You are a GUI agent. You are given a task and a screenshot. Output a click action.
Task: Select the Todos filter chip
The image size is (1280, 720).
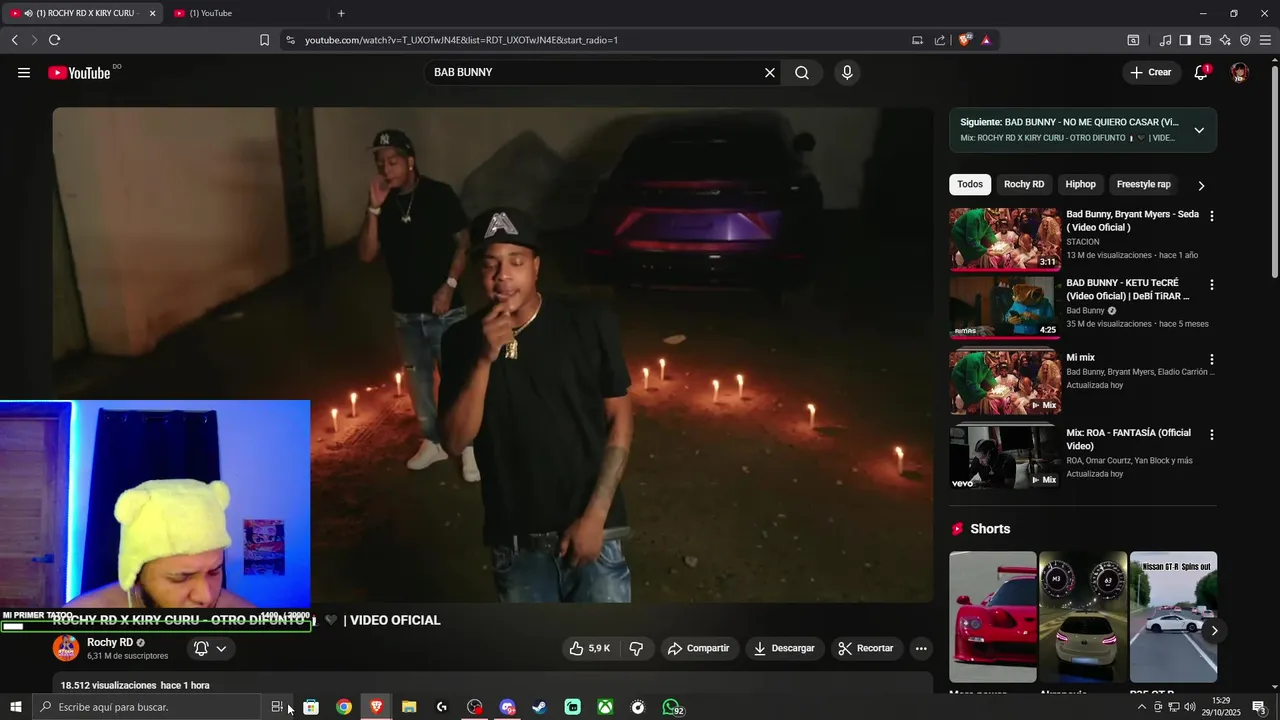pyautogui.click(x=970, y=184)
